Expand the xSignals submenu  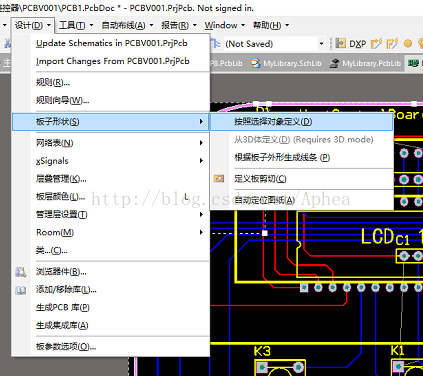click(x=111, y=161)
